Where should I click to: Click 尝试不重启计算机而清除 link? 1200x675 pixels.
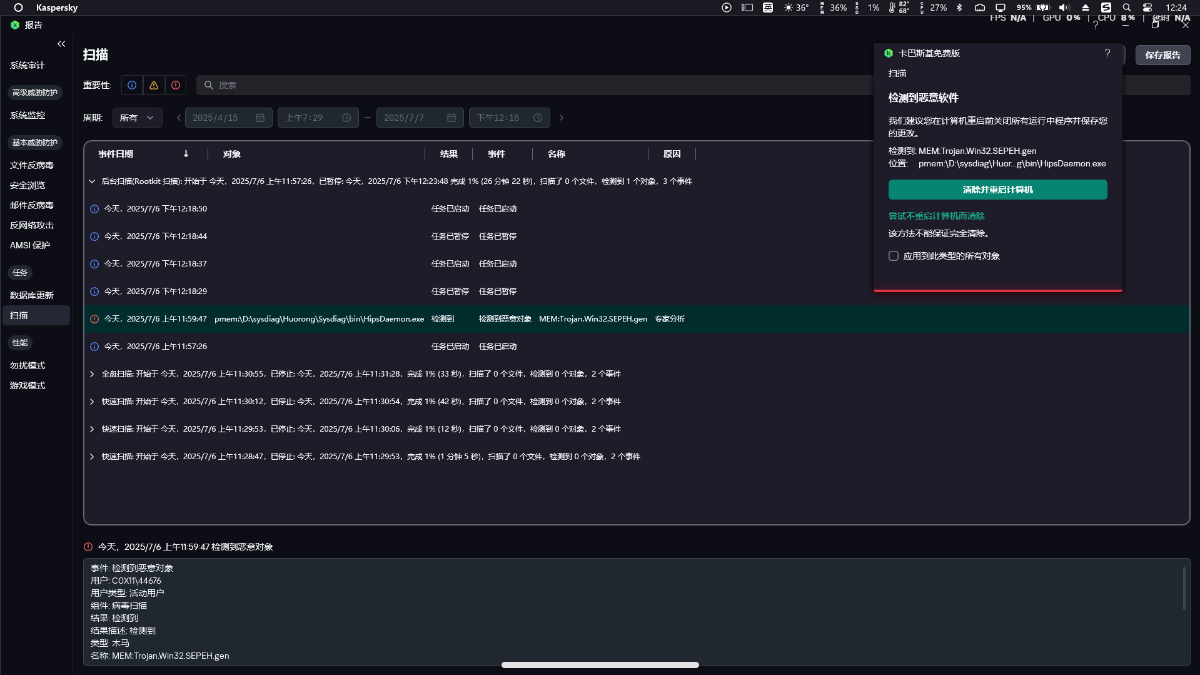938,215
